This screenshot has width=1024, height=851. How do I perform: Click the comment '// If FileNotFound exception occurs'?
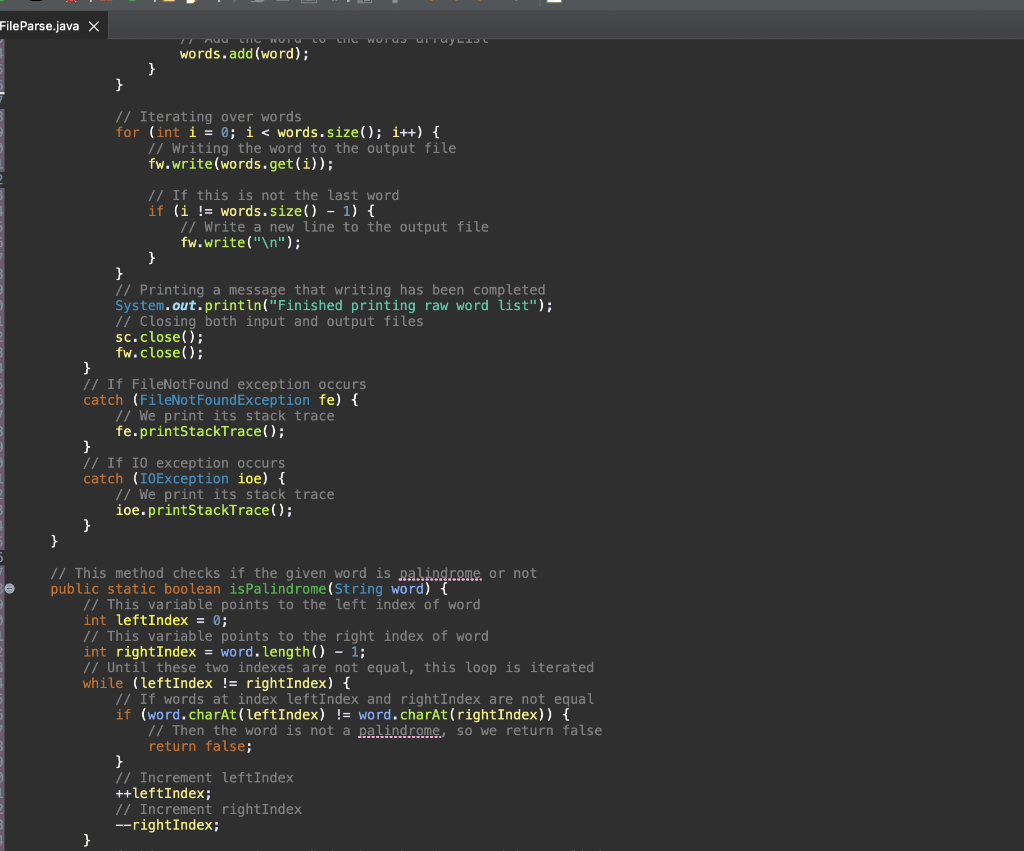pos(225,384)
